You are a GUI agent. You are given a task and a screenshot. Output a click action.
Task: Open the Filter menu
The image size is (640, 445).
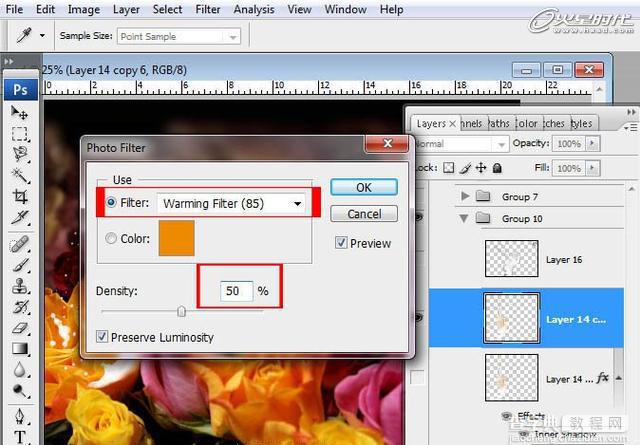(x=207, y=9)
